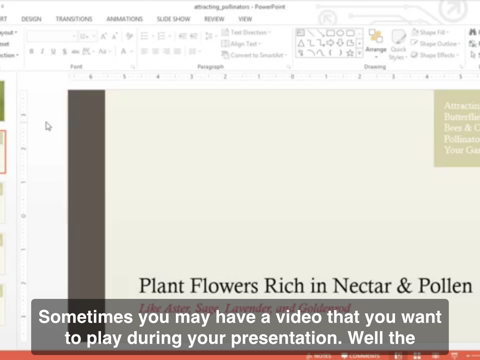The height and width of the screenshot is (360, 480).
Task: Open Align Text menu
Action: 241,44
